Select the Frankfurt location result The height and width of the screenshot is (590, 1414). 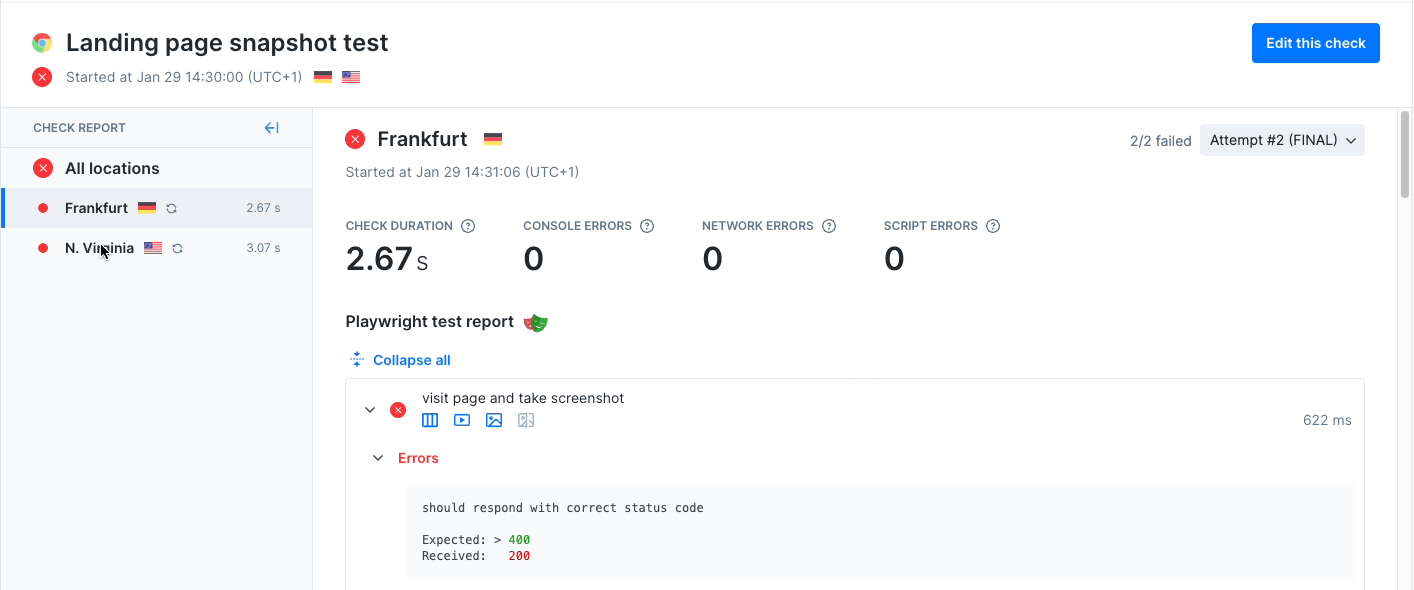96,208
